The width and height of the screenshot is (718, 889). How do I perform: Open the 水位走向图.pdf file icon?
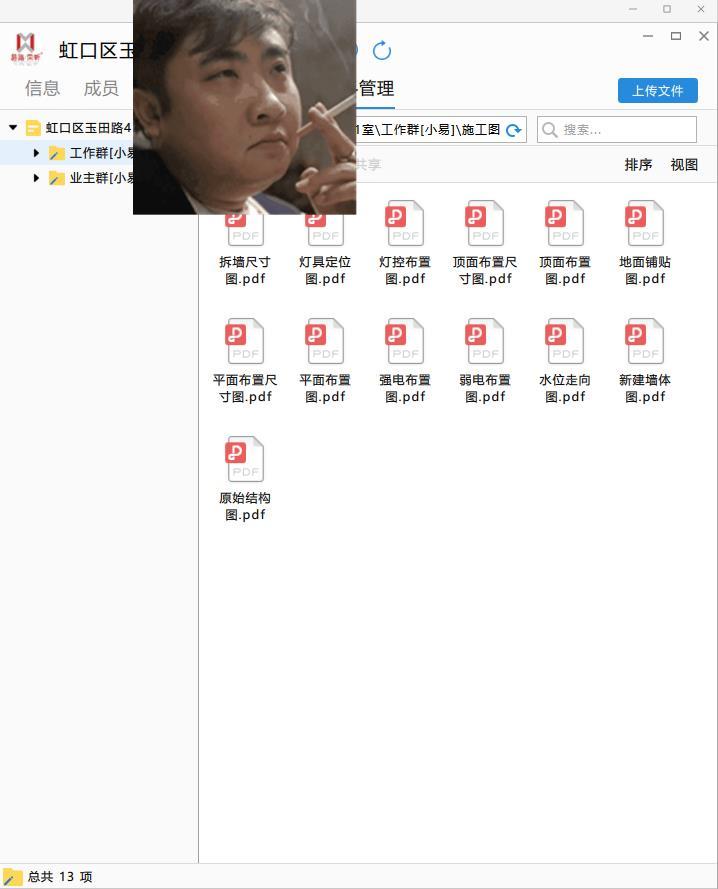(565, 342)
